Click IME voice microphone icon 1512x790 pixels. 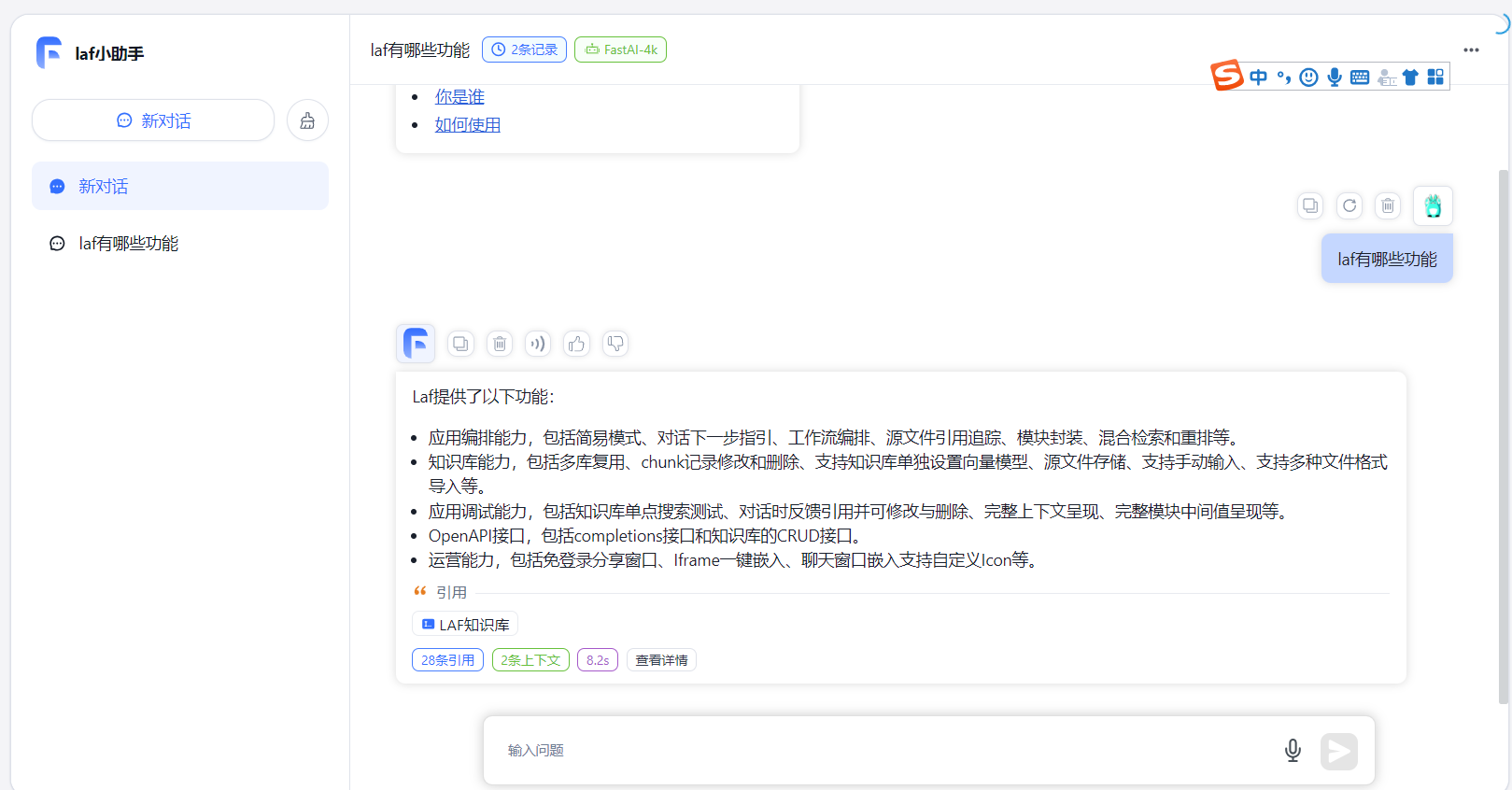[1335, 78]
